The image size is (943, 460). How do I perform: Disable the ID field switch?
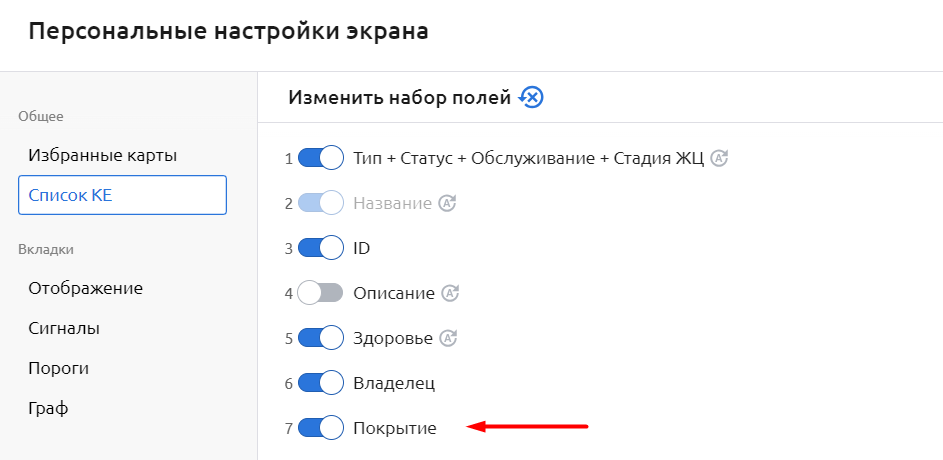tap(321, 248)
